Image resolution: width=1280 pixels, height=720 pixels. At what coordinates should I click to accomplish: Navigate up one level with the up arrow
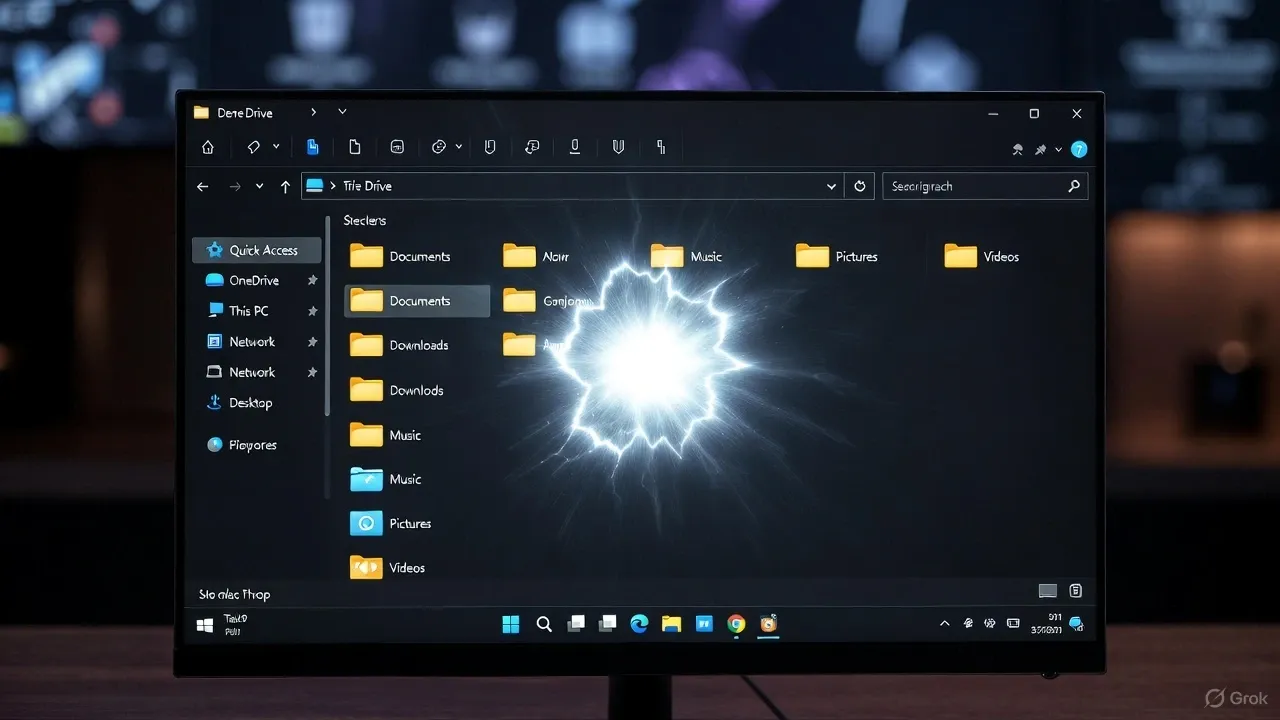(x=285, y=186)
